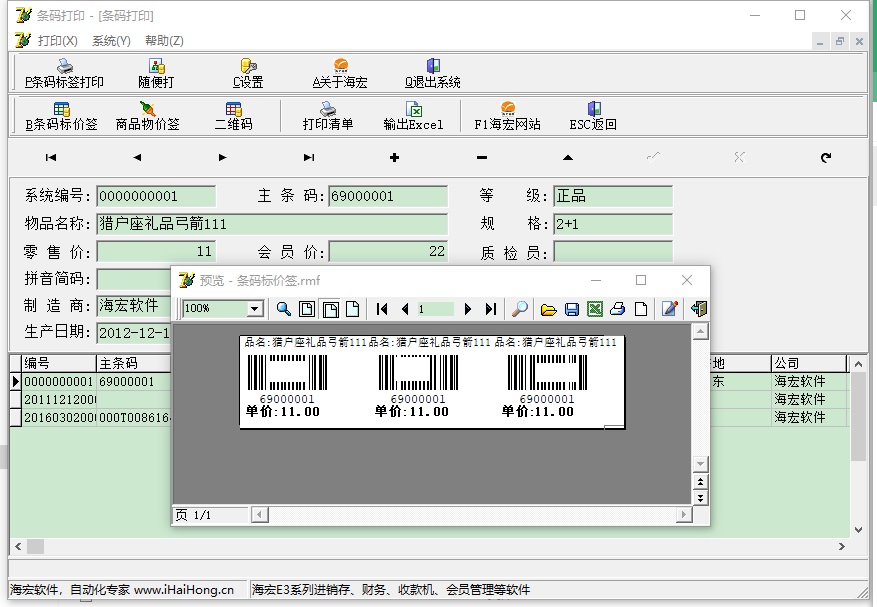Image resolution: width=877 pixels, height=607 pixels.
Task: Close preview with exit door icon
Action: 699,309
